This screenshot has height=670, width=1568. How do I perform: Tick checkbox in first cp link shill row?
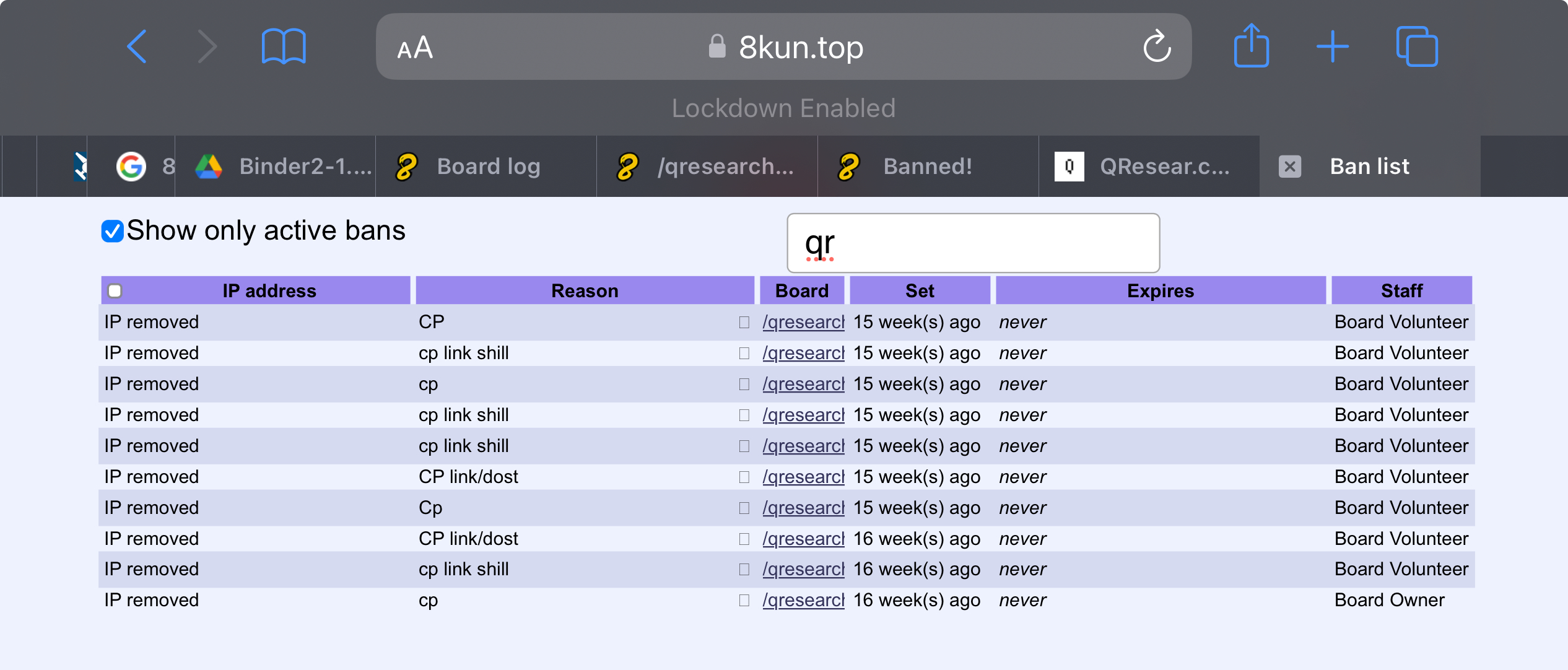pyautogui.click(x=744, y=353)
